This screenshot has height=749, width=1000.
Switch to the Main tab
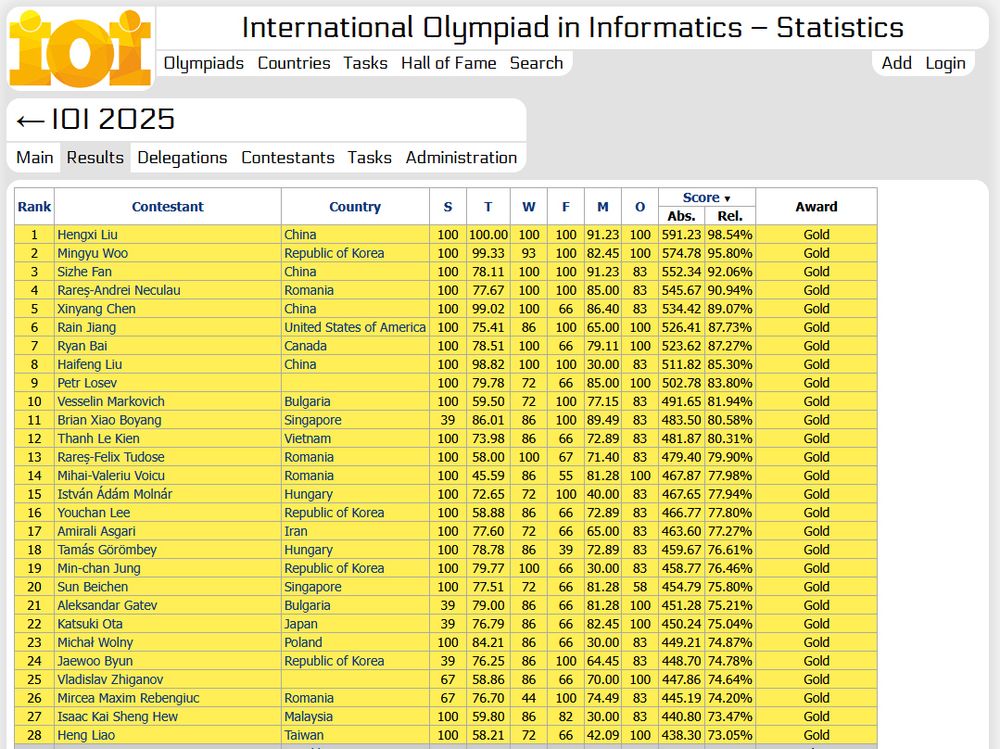click(34, 158)
